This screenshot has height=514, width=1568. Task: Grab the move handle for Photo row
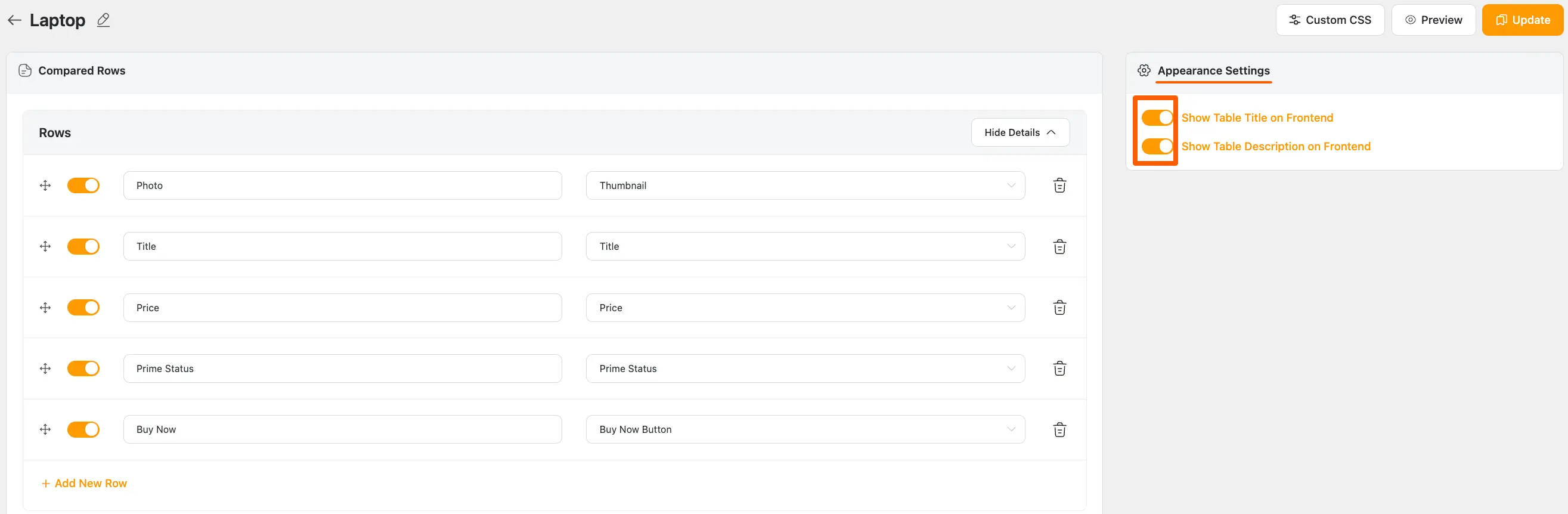point(45,186)
